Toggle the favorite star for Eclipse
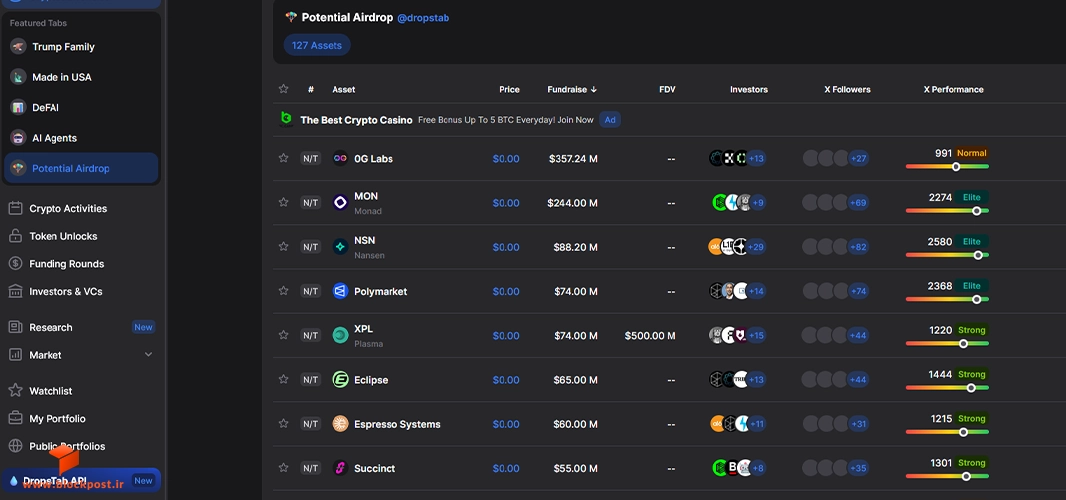Image resolution: width=1066 pixels, height=500 pixels. (x=283, y=379)
